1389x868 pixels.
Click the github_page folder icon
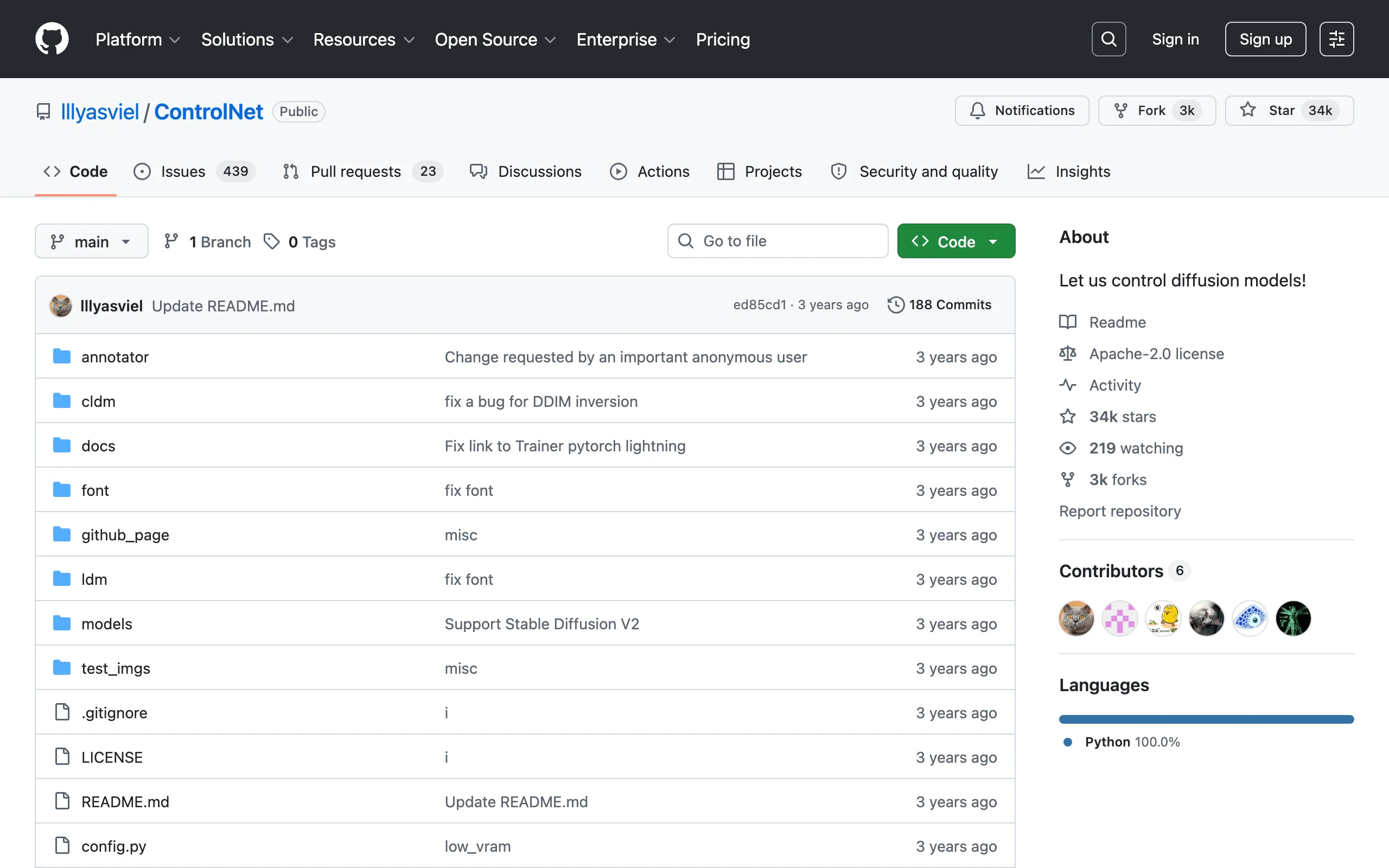click(x=62, y=534)
